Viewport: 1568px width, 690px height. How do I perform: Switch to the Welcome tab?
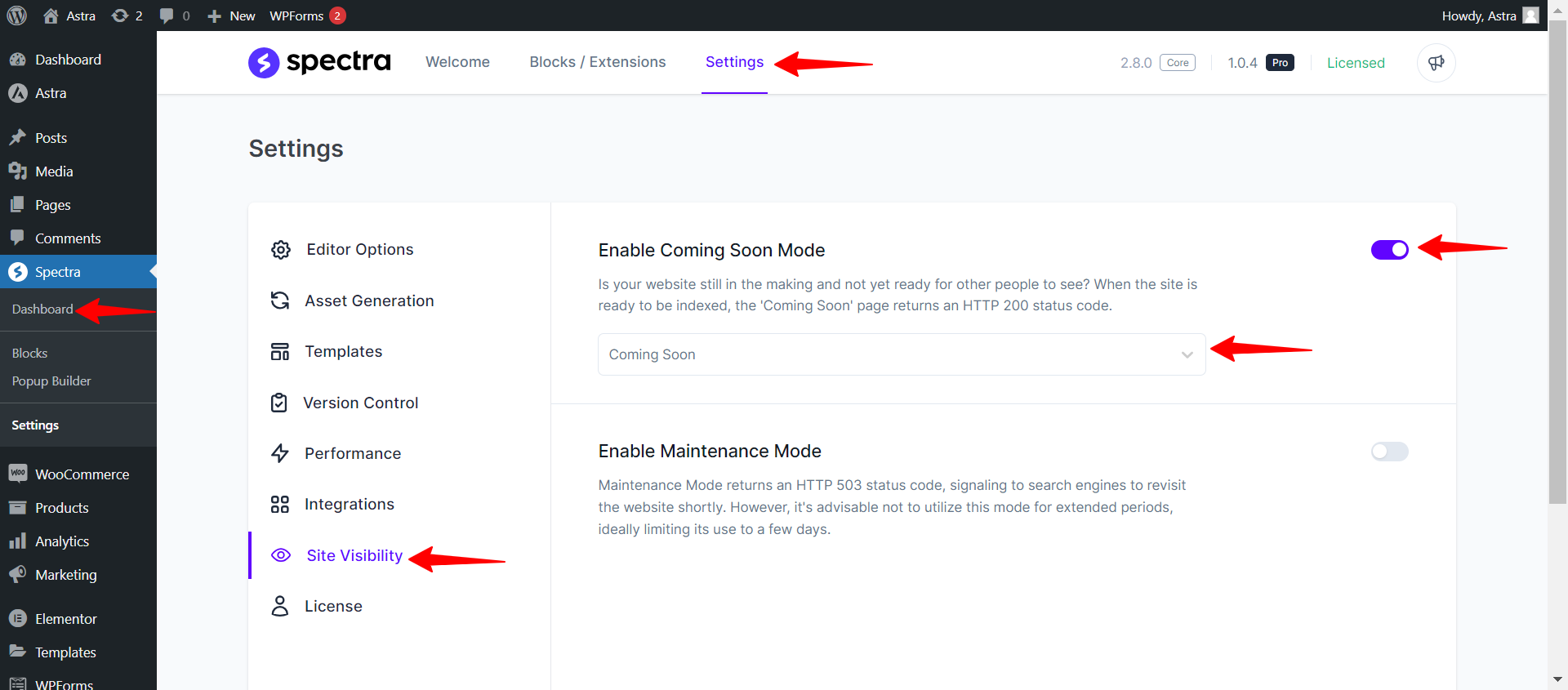pos(457,62)
